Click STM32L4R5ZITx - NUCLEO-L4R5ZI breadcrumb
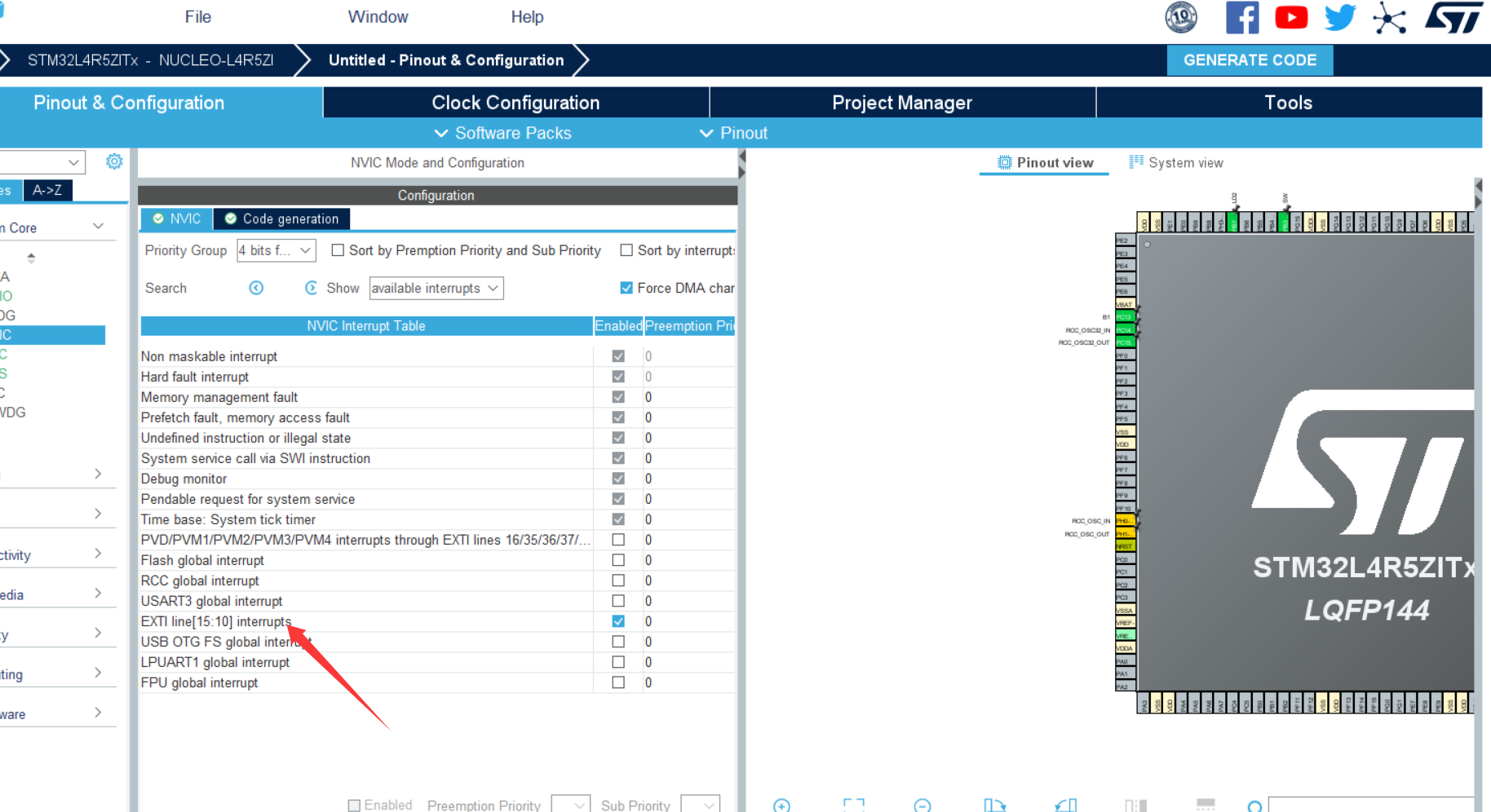1491x812 pixels. (150, 60)
